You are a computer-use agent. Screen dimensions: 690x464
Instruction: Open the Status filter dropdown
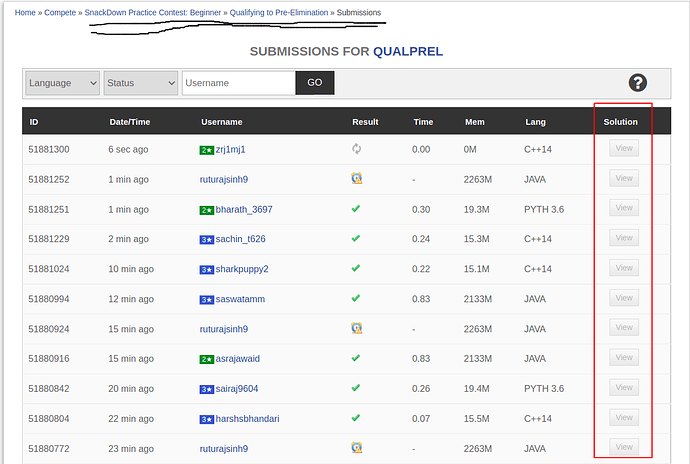pos(141,83)
